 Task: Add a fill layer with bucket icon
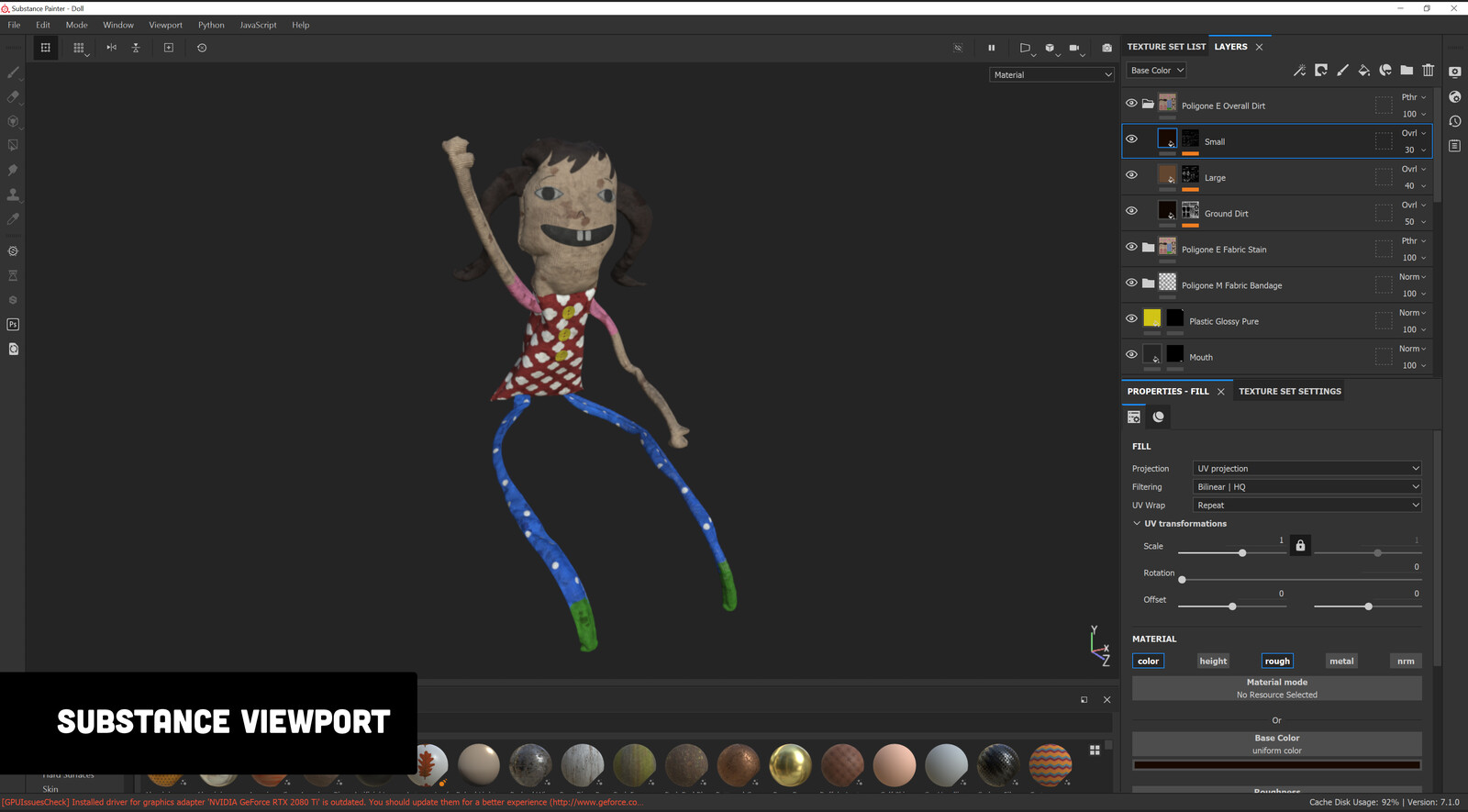pos(1363,70)
